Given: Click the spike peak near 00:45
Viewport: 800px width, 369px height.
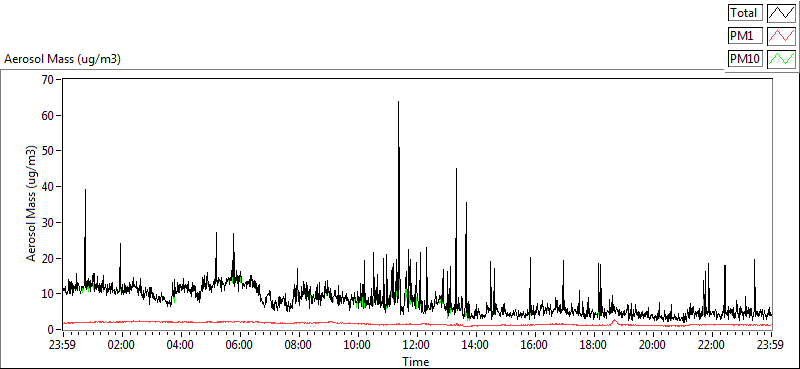Looking at the screenshot, I should tap(85, 190).
